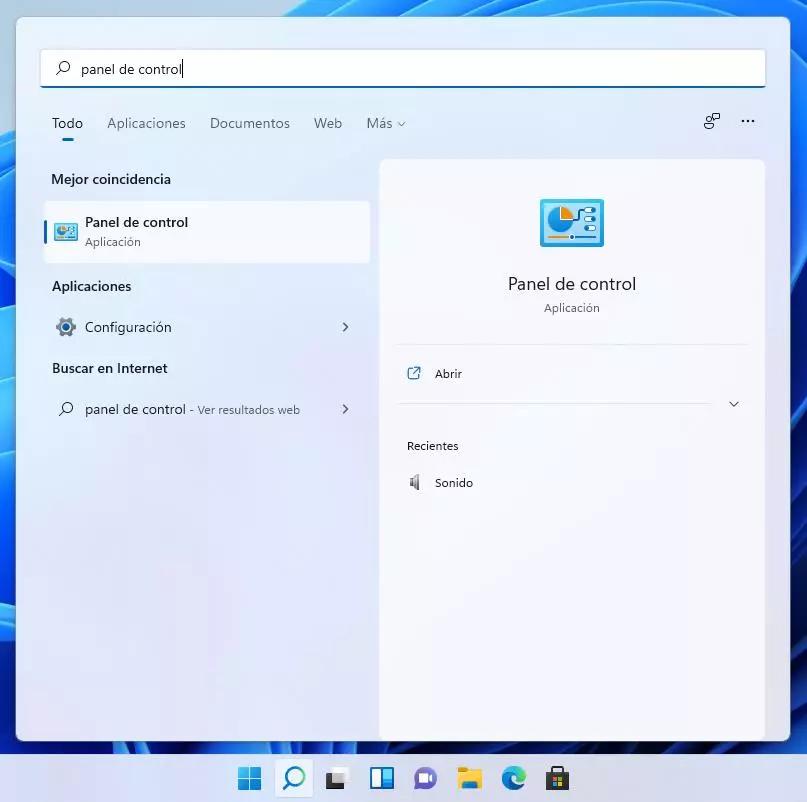Open the search feedback/account icon
This screenshot has width=807, height=802.
712,121
